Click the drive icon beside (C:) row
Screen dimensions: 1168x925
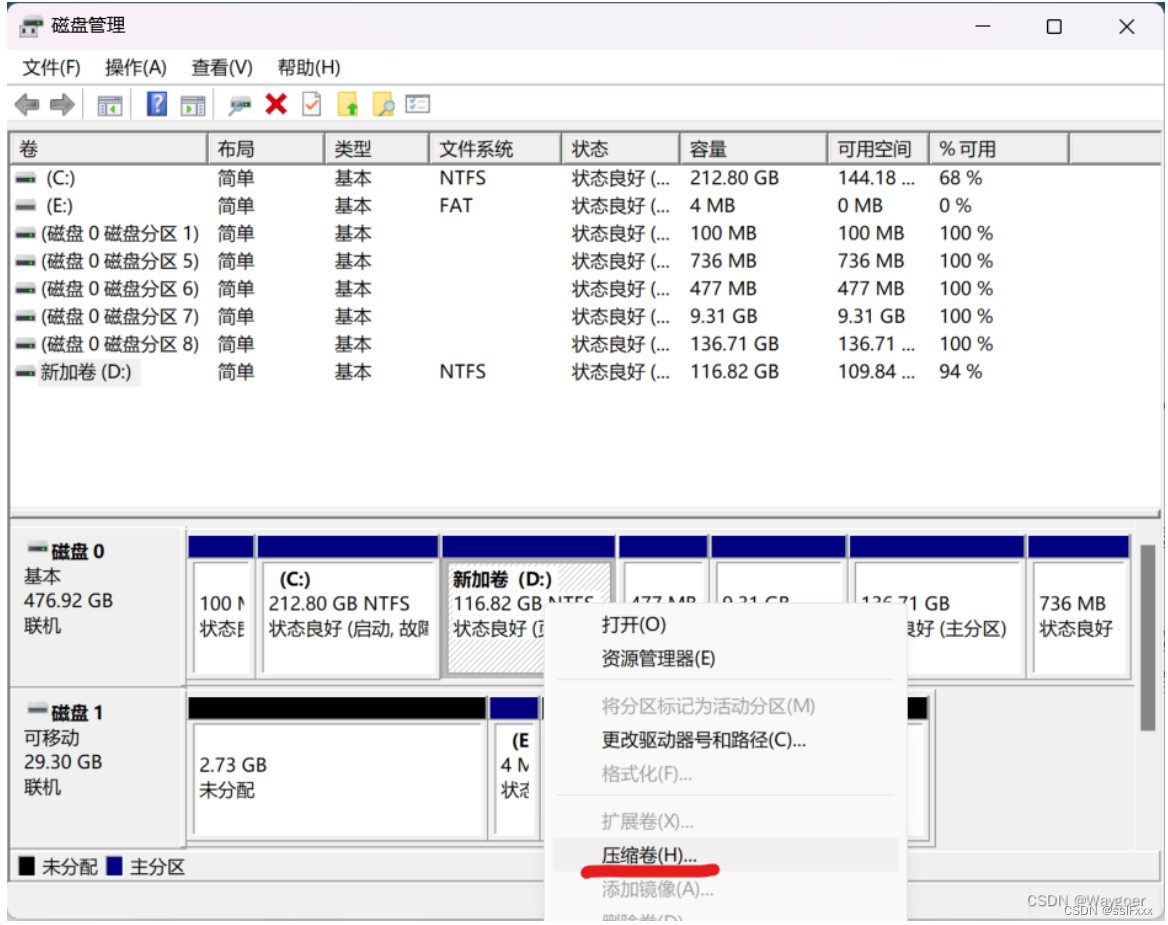(26, 179)
